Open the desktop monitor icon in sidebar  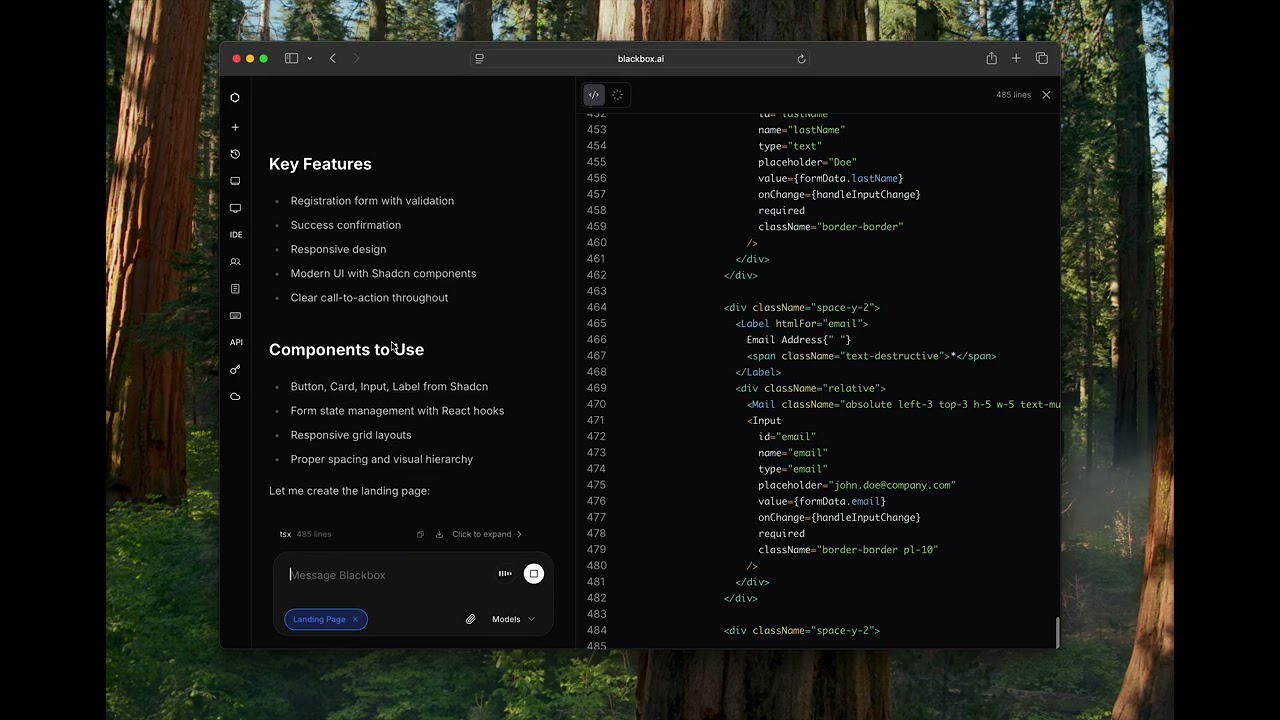tap(235, 208)
